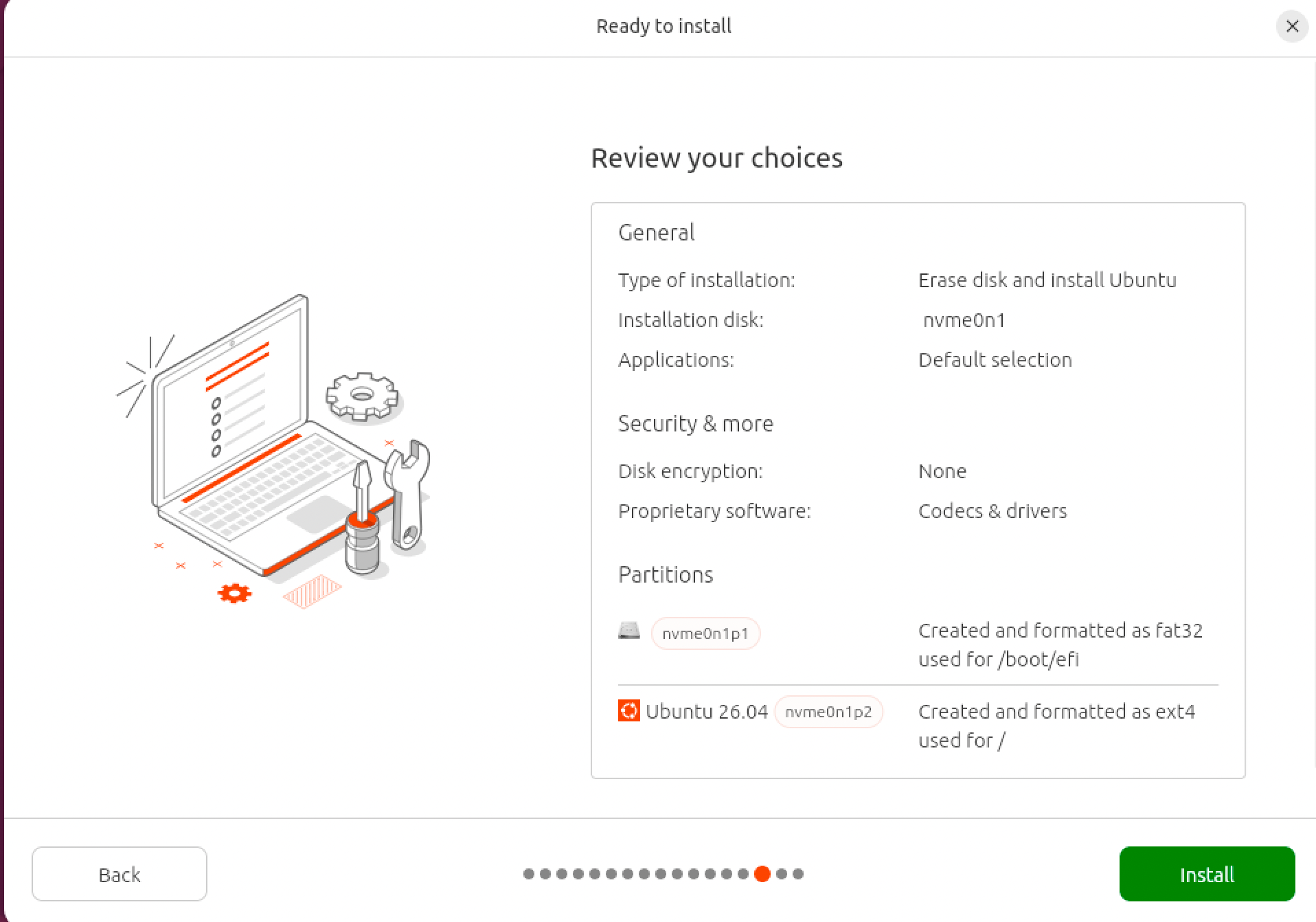The image size is (1316, 922).
Task: Click the small orange gear icon
Action: 234,593
